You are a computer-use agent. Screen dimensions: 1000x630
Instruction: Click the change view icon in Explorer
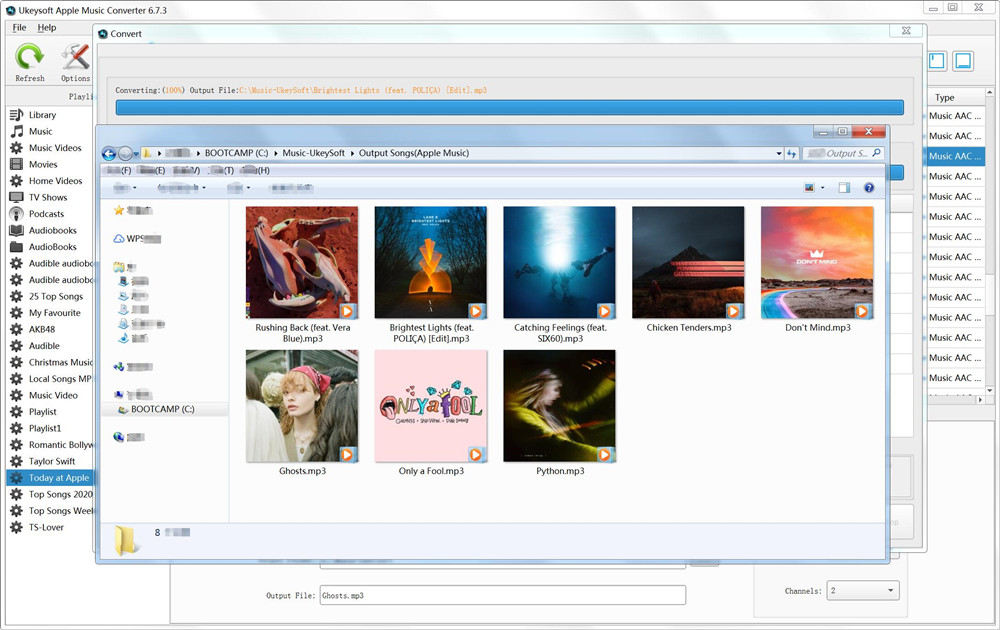coord(809,187)
